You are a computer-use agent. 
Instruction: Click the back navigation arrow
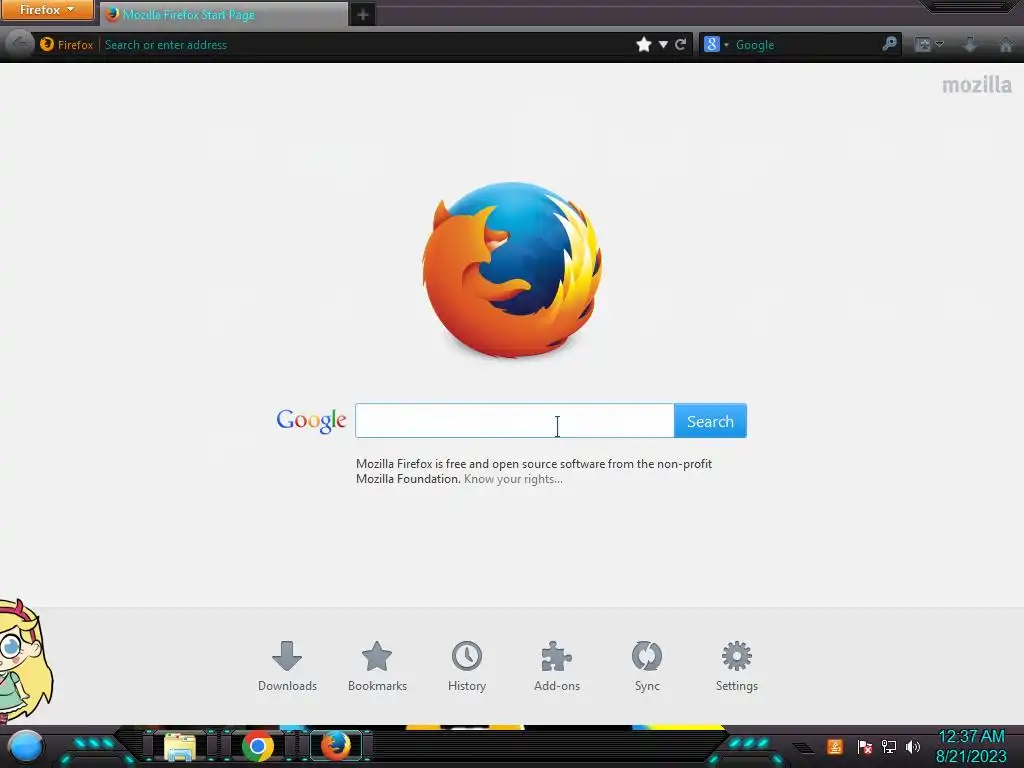pyautogui.click(x=19, y=44)
